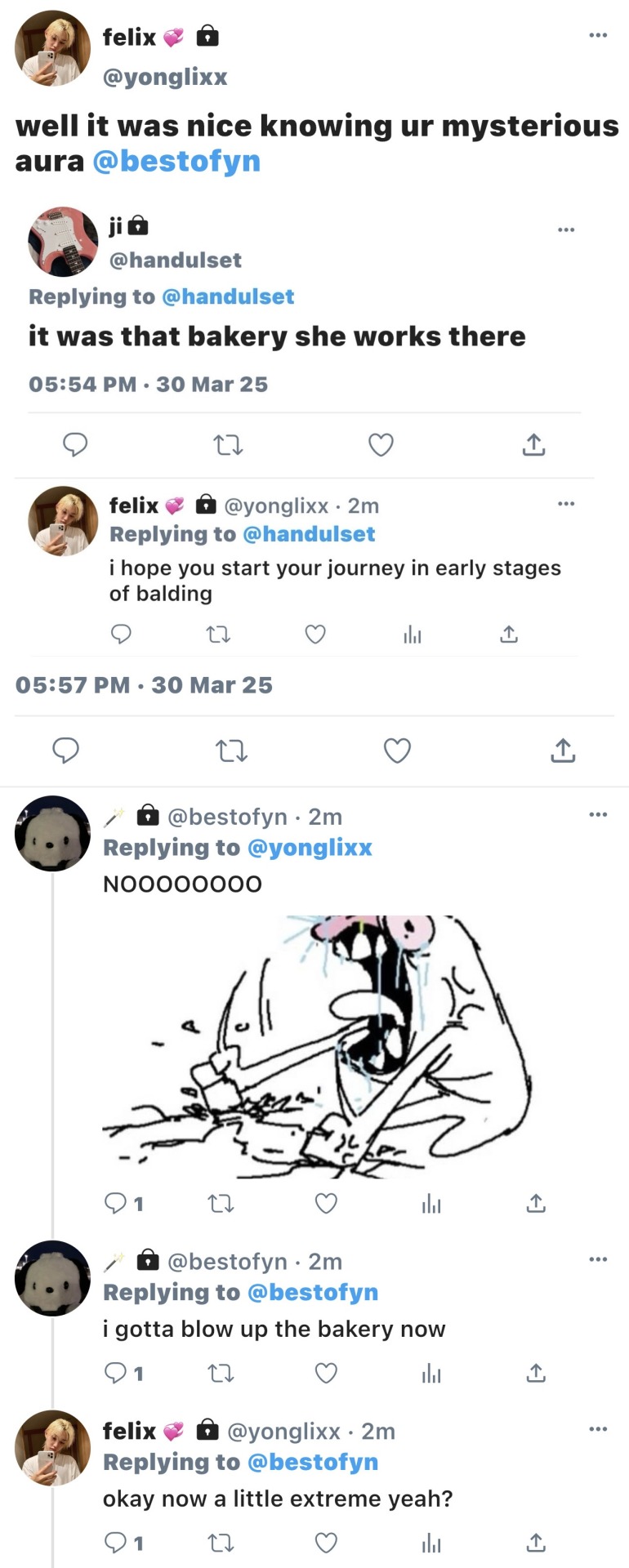Like the NOOOOOOOO reply
This screenshot has width=629, height=1568.
click(326, 1203)
